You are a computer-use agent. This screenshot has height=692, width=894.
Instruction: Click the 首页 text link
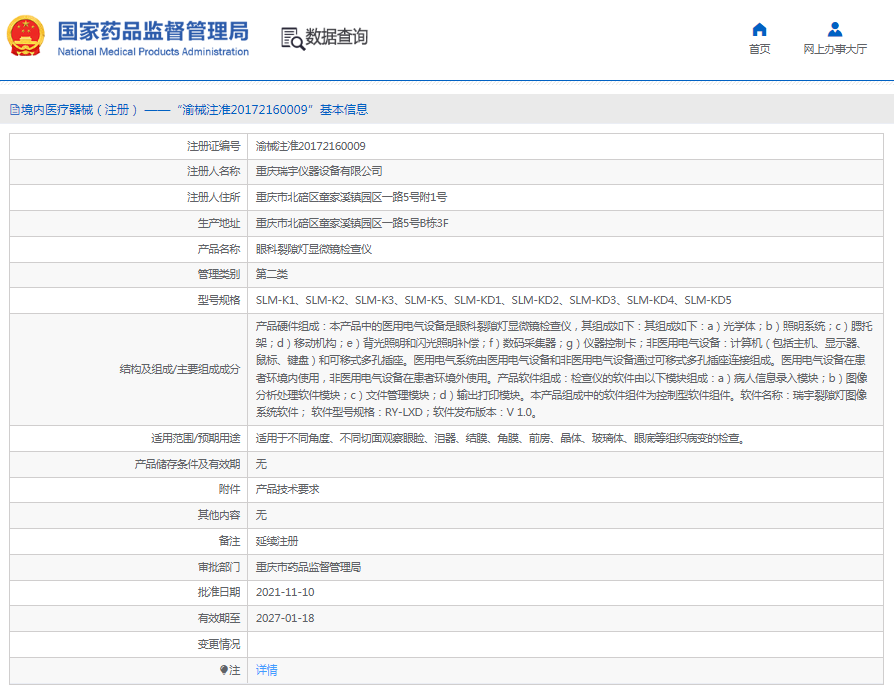tap(759, 50)
